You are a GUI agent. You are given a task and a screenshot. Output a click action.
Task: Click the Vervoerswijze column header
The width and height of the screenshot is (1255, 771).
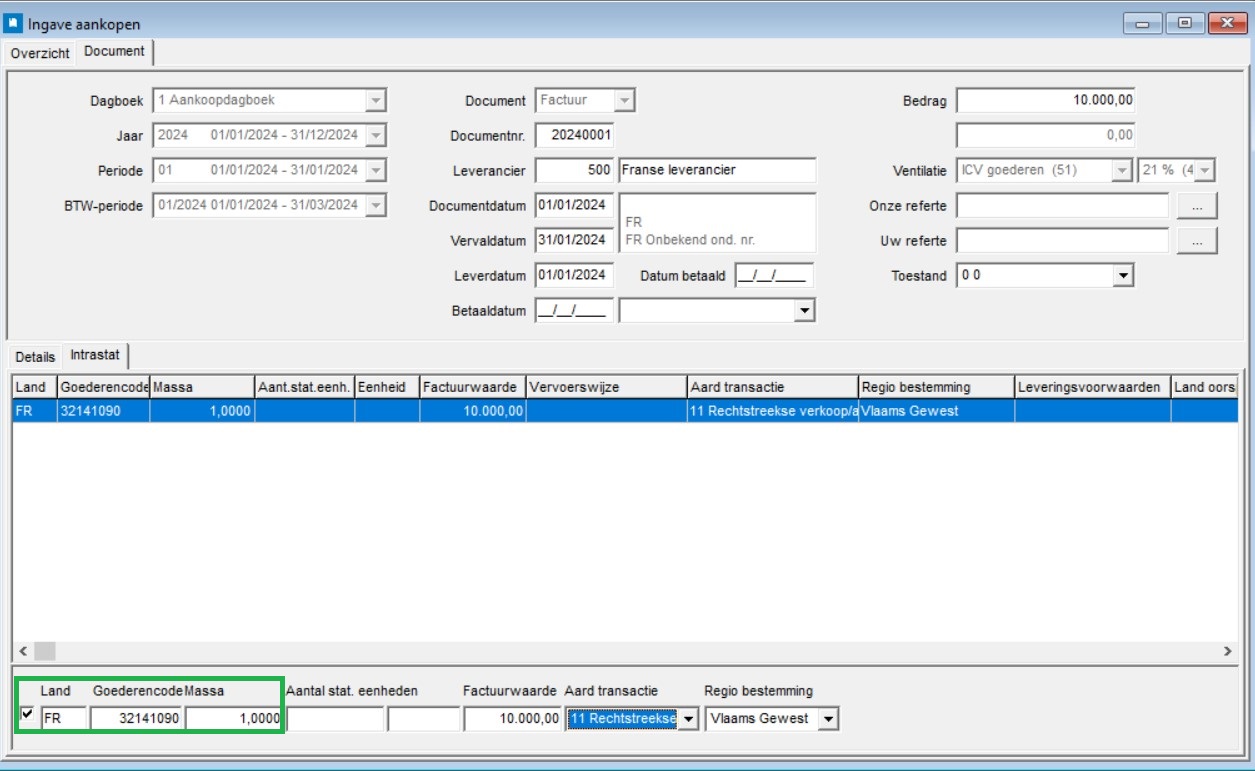point(607,388)
